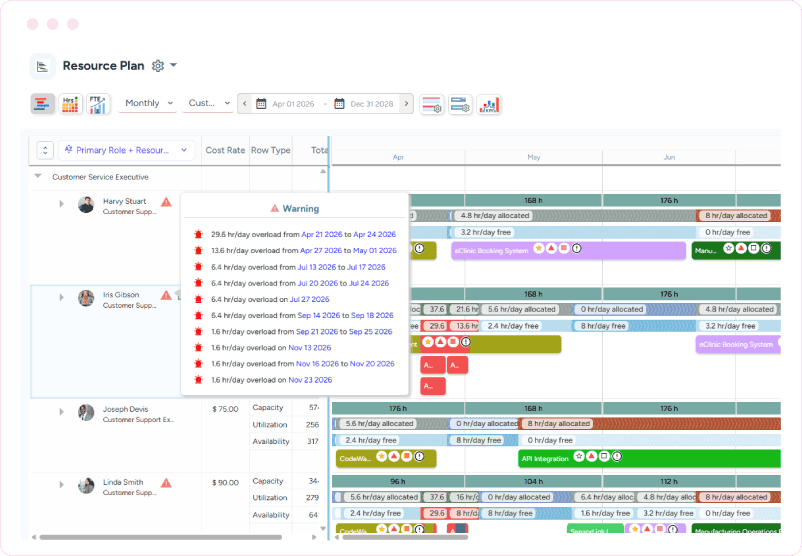
Task: Open the Monthly timescale dropdown
Action: 148,103
